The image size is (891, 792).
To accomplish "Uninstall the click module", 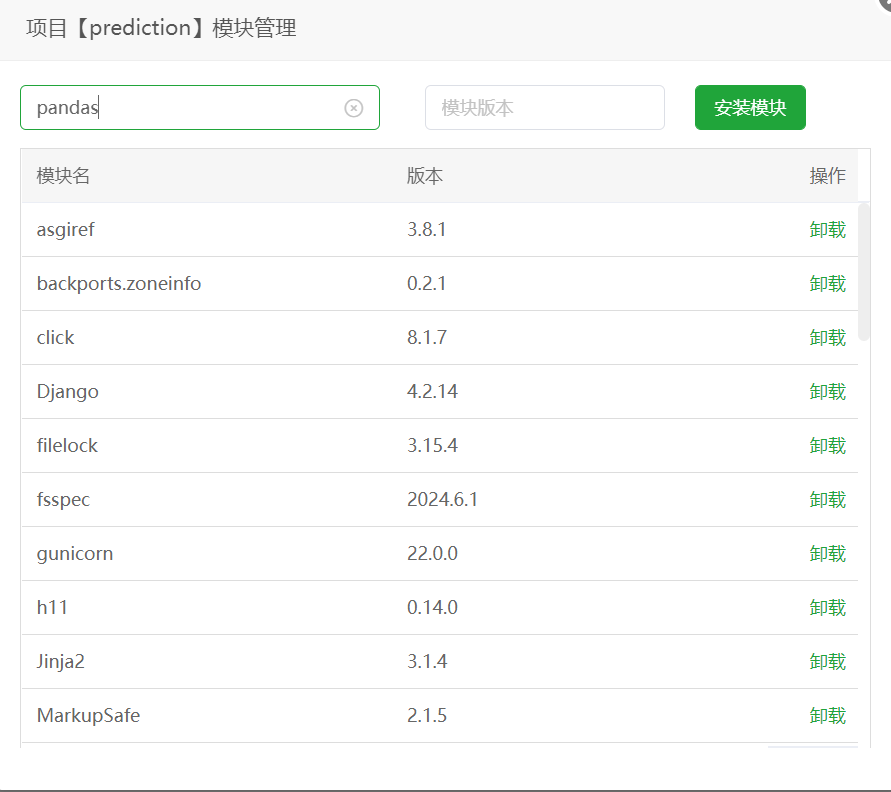I will point(827,337).
